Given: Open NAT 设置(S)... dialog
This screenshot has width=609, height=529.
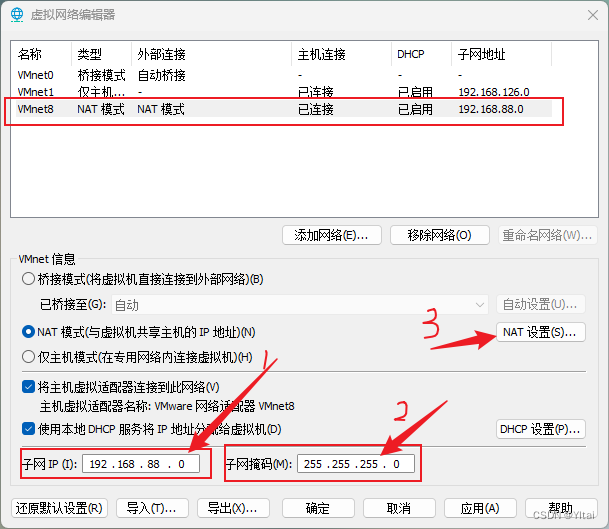Looking at the screenshot, I should pos(540,332).
